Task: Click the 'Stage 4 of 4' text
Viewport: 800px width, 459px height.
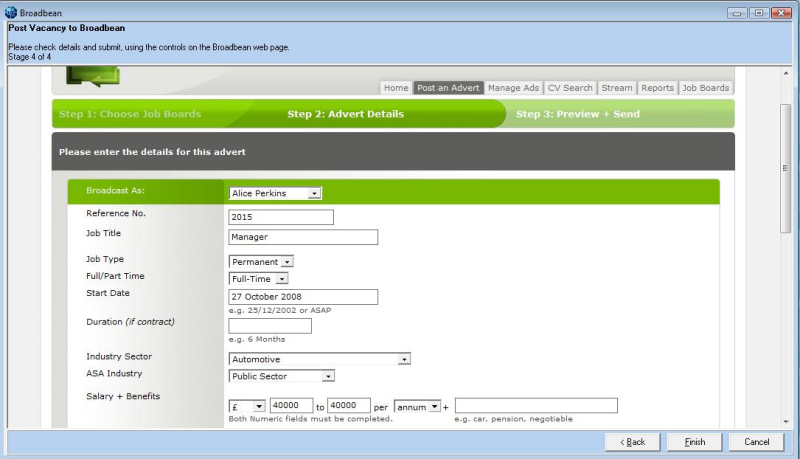Action: coord(30,57)
